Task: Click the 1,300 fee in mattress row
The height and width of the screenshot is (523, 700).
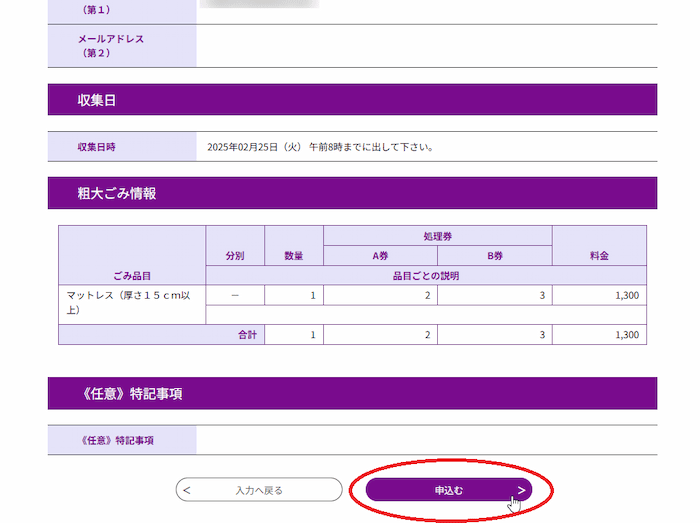Action: [x=627, y=295]
